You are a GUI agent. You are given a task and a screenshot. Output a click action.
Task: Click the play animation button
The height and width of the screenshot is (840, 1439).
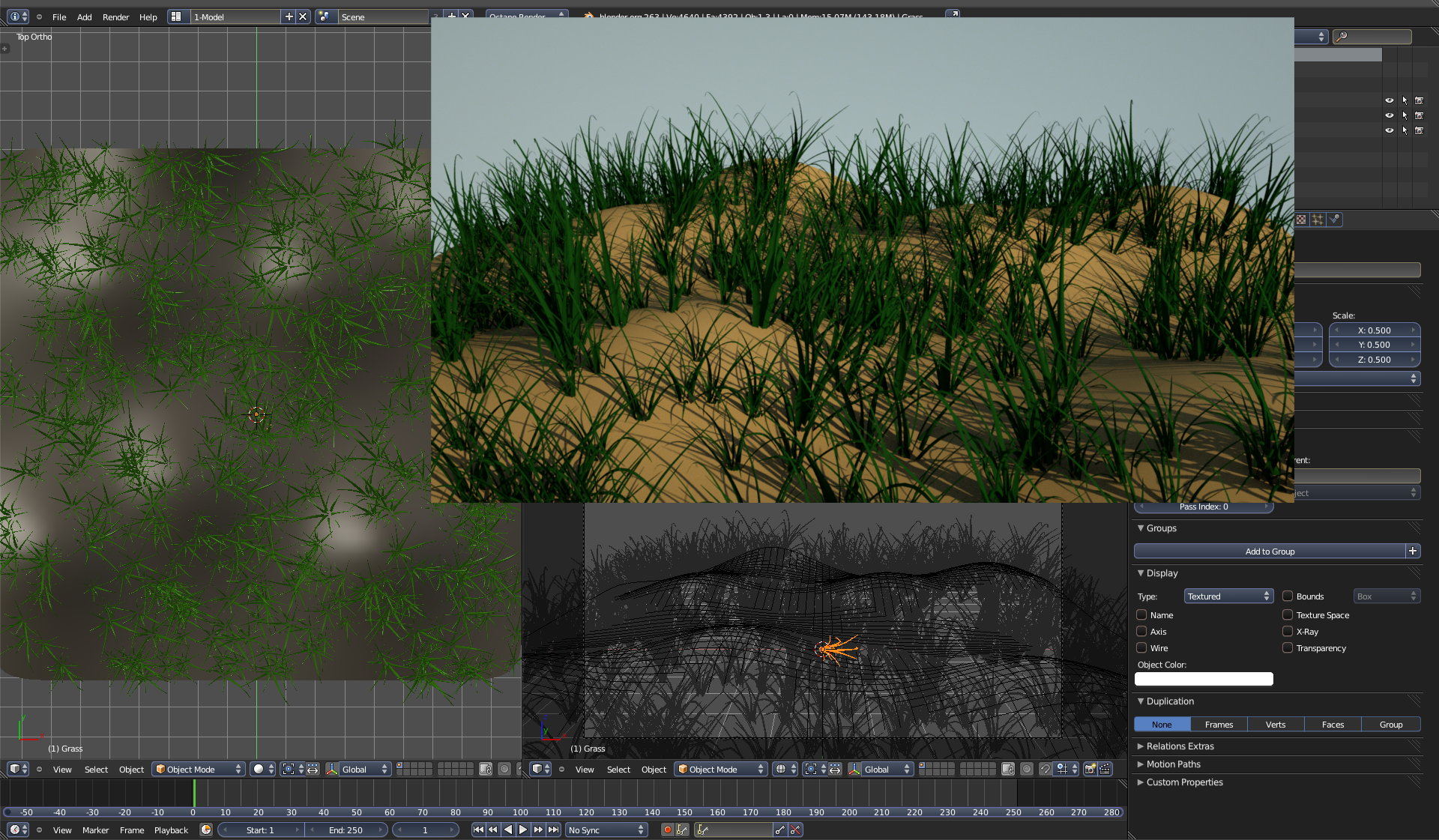click(523, 830)
